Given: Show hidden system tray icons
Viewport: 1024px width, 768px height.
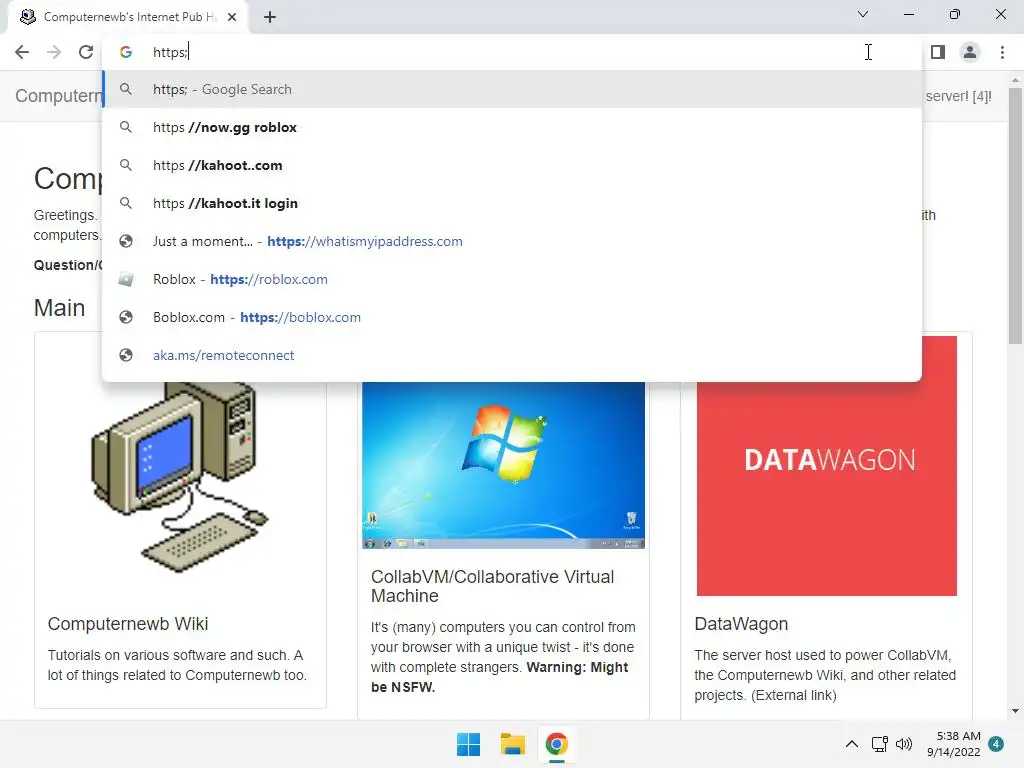Looking at the screenshot, I should 852,744.
